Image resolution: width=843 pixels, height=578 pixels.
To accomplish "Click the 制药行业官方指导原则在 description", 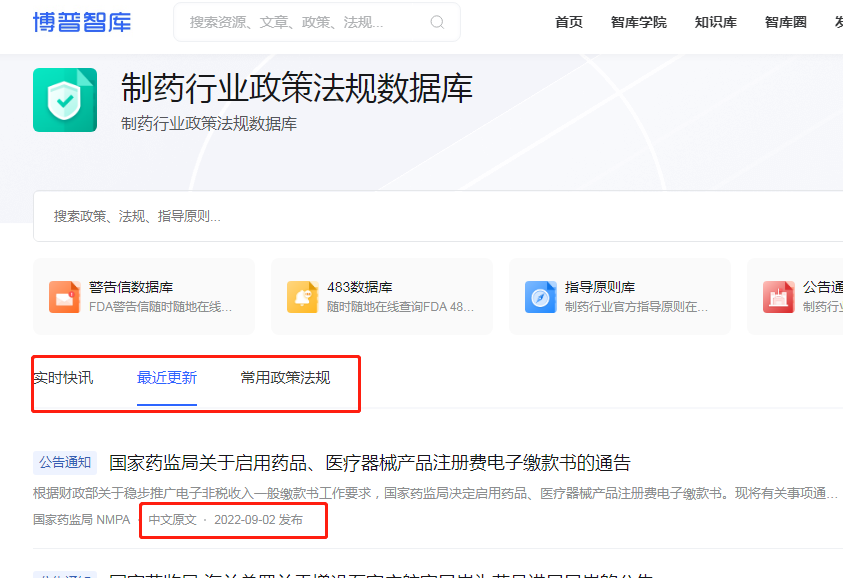I will coord(637,307).
